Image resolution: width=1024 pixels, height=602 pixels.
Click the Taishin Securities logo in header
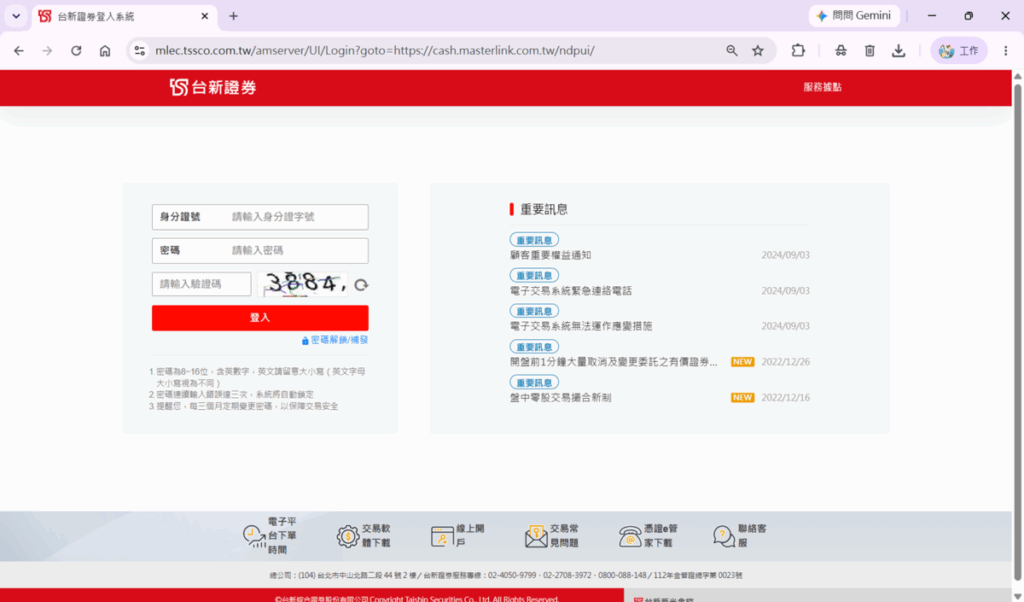[x=213, y=87]
